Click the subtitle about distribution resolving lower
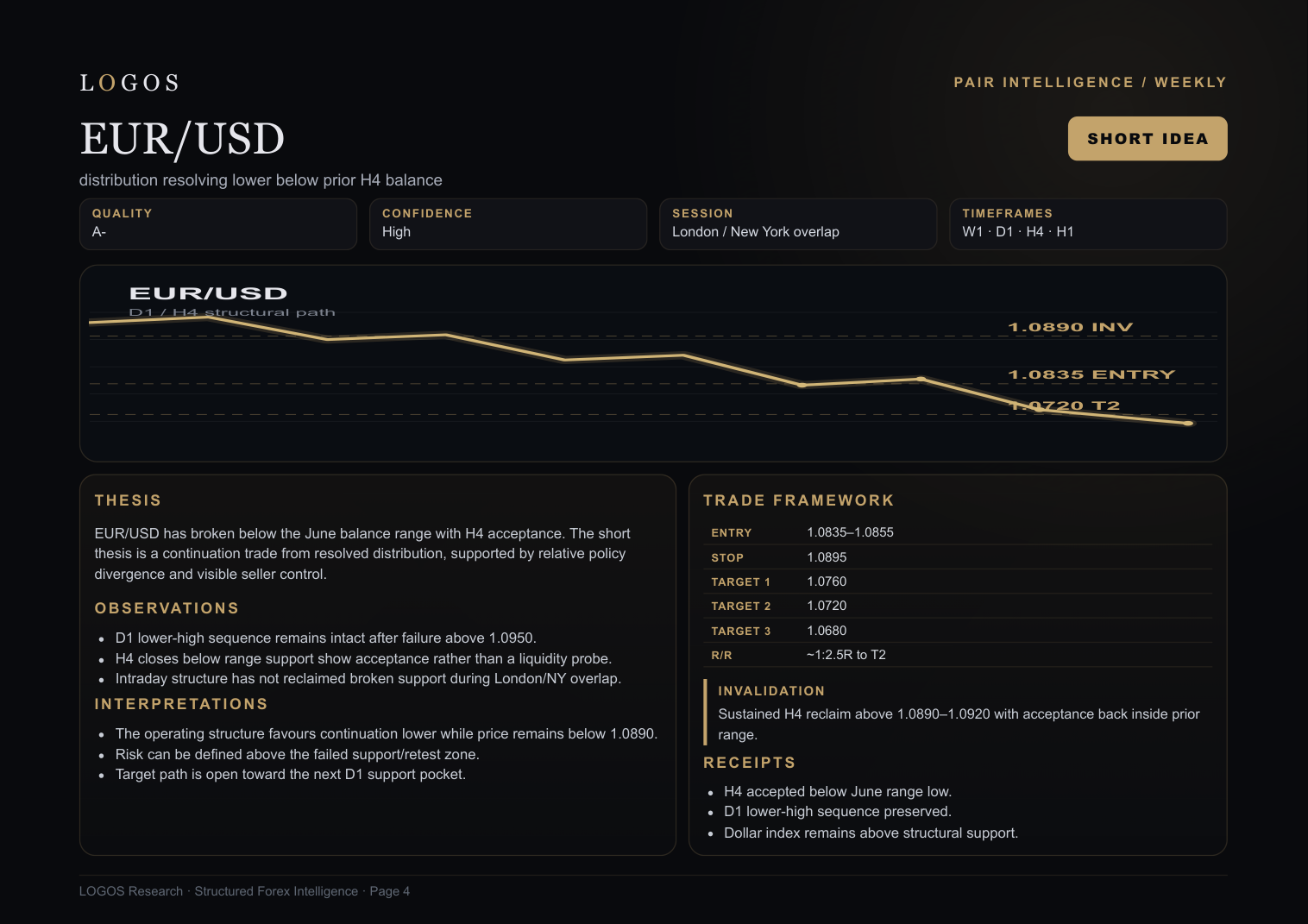The height and width of the screenshot is (924, 1308). (261, 180)
